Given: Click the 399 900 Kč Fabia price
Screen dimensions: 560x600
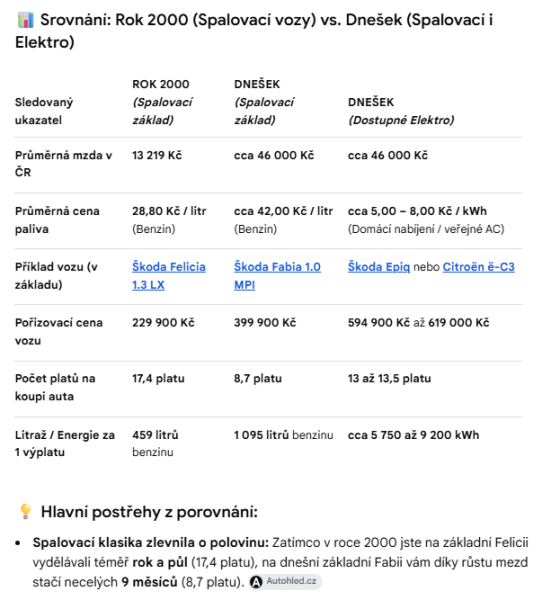Looking at the screenshot, I should [265, 323].
